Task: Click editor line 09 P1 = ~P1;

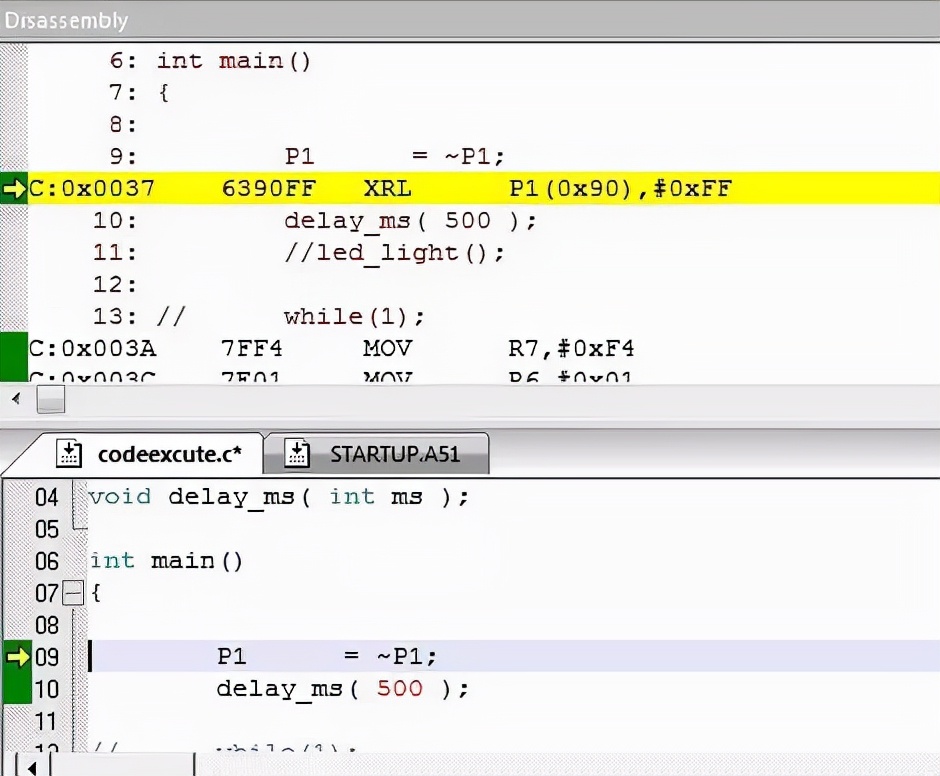Action: (x=327, y=657)
